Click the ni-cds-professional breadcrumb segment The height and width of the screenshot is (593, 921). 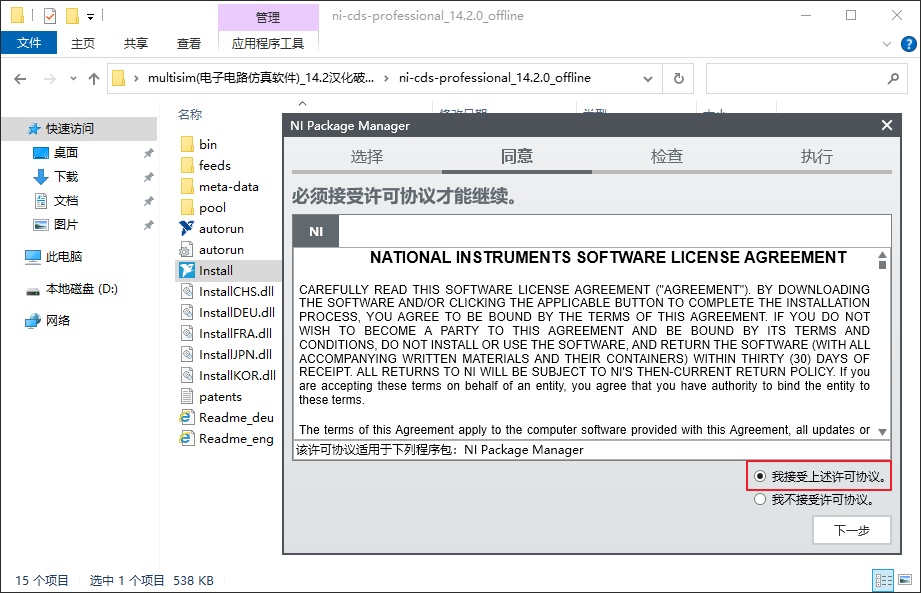pyautogui.click(x=495, y=78)
